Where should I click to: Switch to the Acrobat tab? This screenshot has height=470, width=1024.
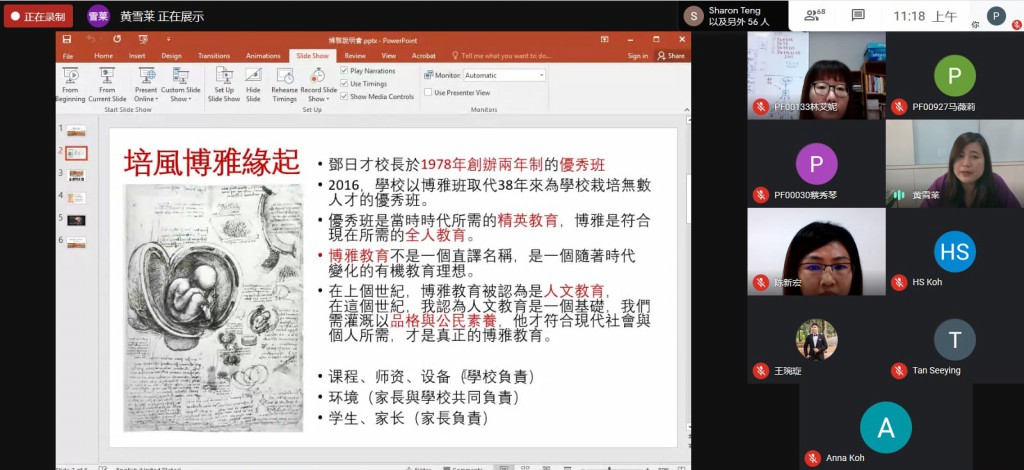point(424,56)
